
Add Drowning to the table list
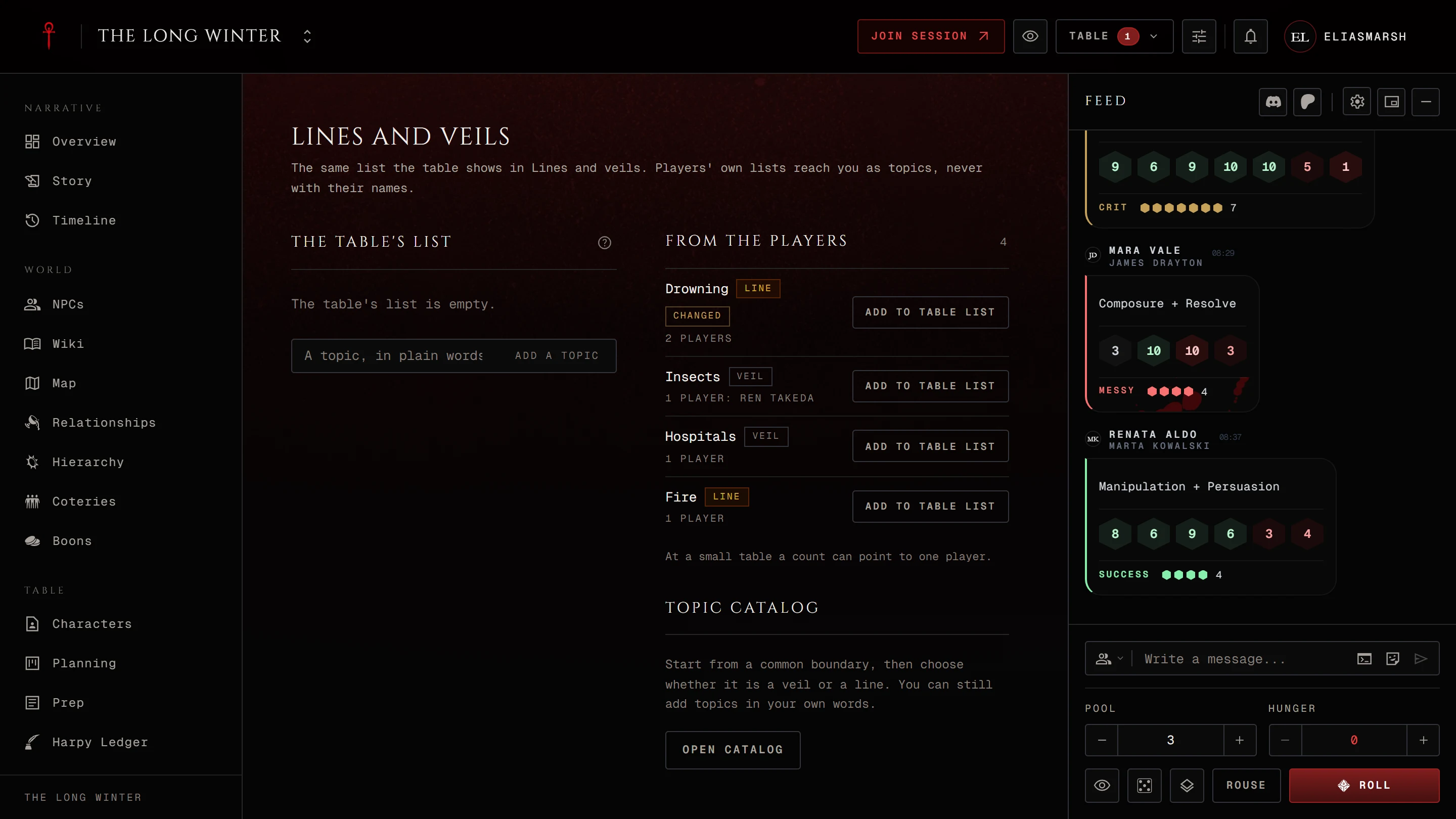pos(930,312)
